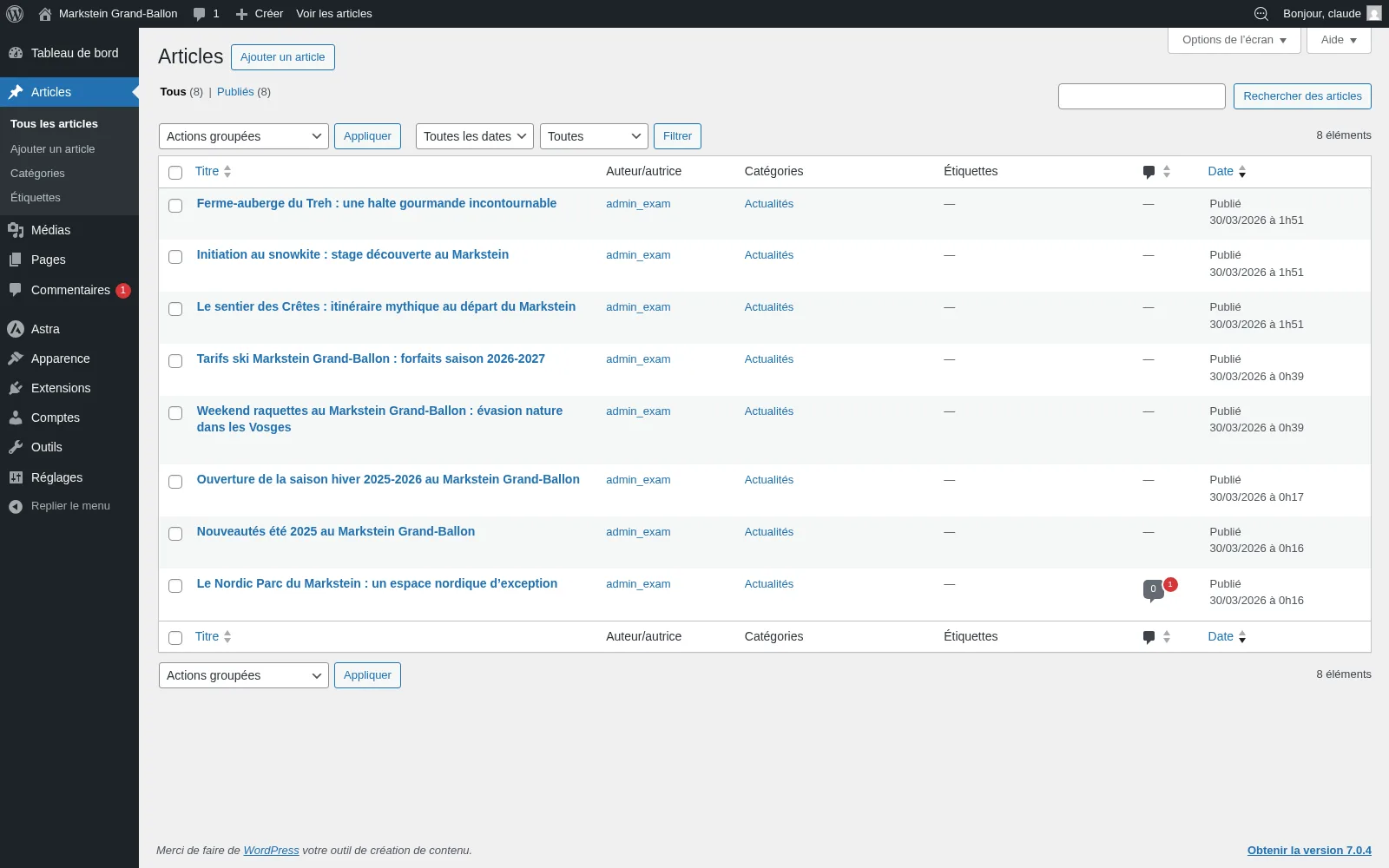Screen dimensions: 1389x868
Task: Open the WordPress logo menu
Action: [x=15, y=14]
